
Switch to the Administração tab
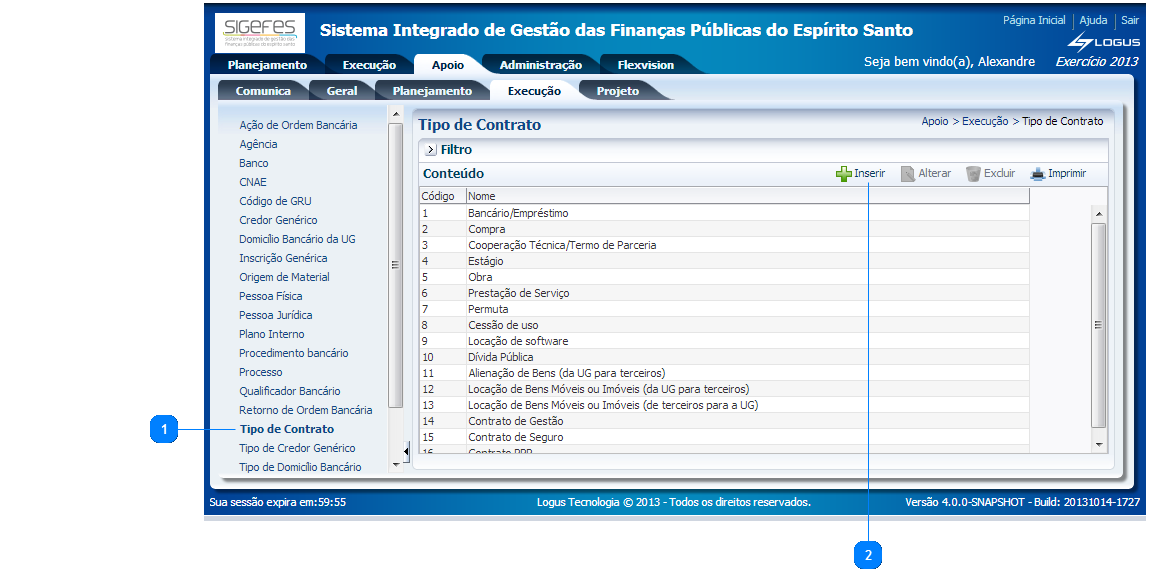[x=540, y=65]
